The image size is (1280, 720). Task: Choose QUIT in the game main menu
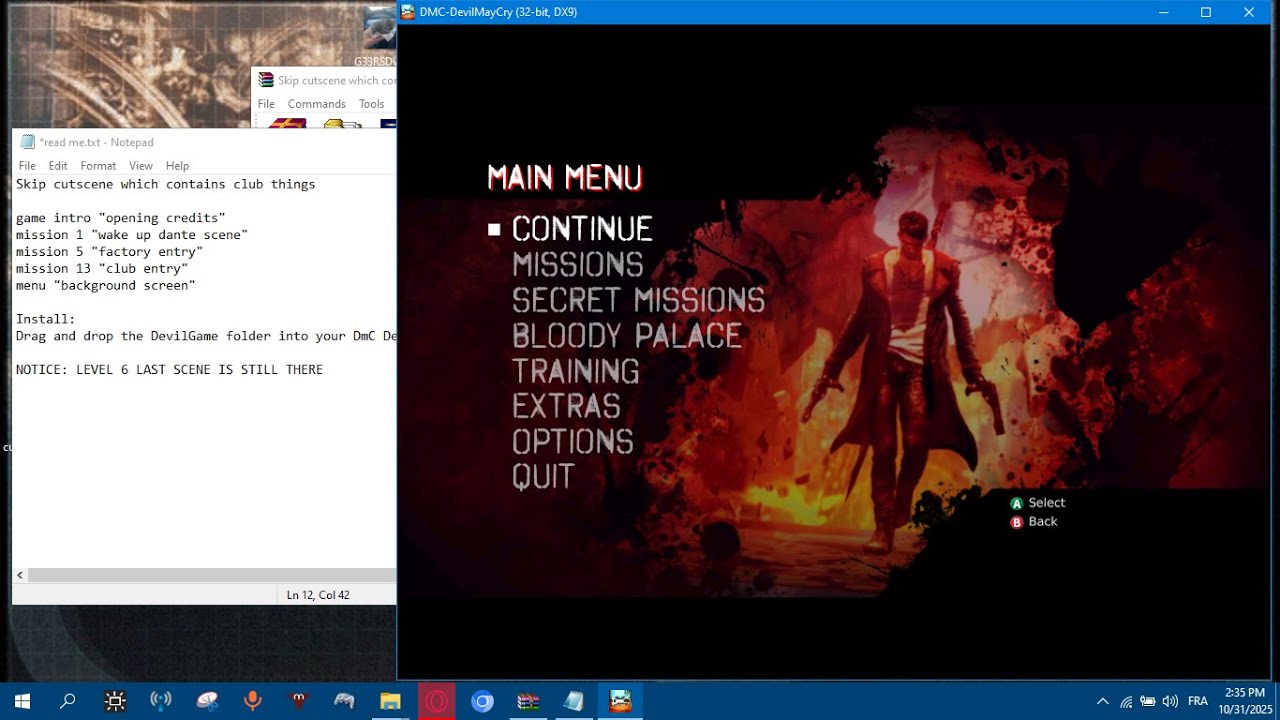click(x=543, y=476)
